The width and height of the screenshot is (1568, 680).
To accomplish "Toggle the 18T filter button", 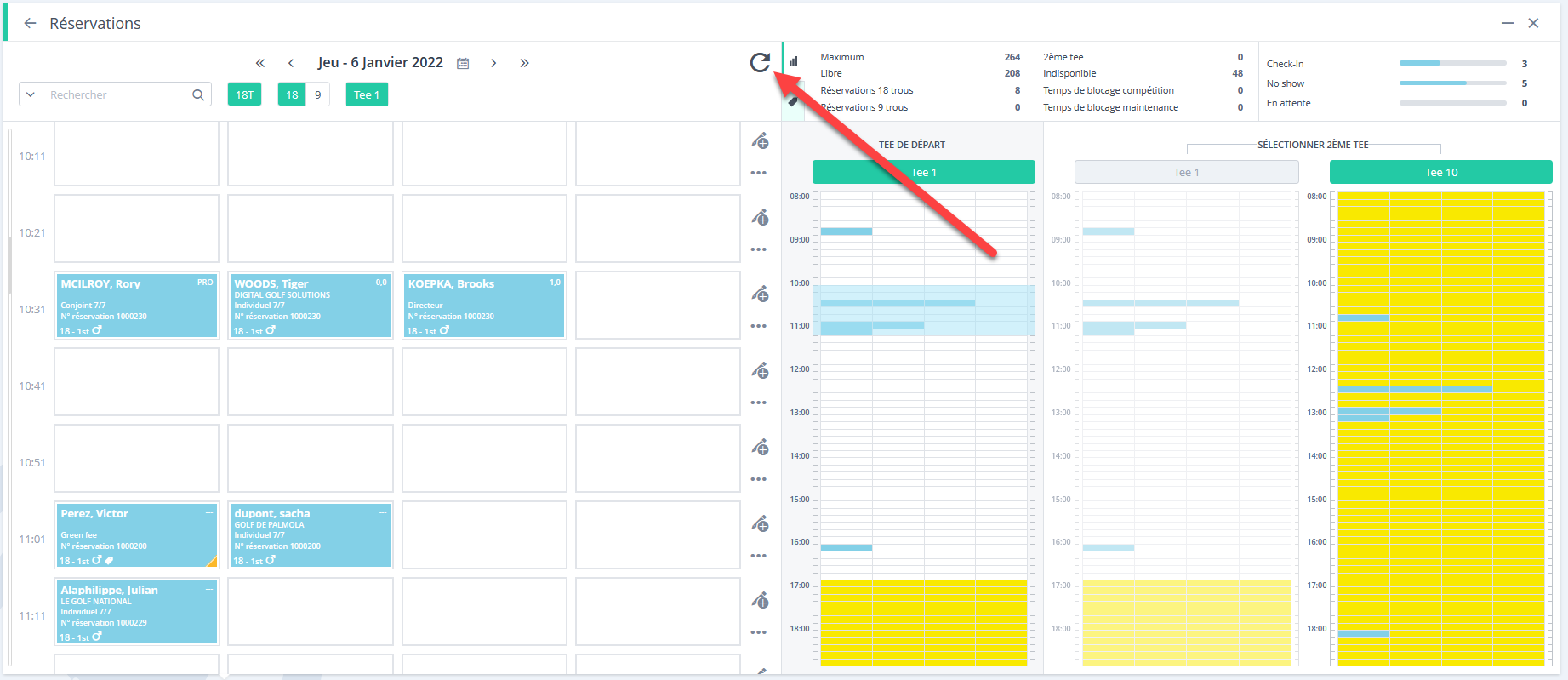I will pyautogui.click(x=244, y=94).
